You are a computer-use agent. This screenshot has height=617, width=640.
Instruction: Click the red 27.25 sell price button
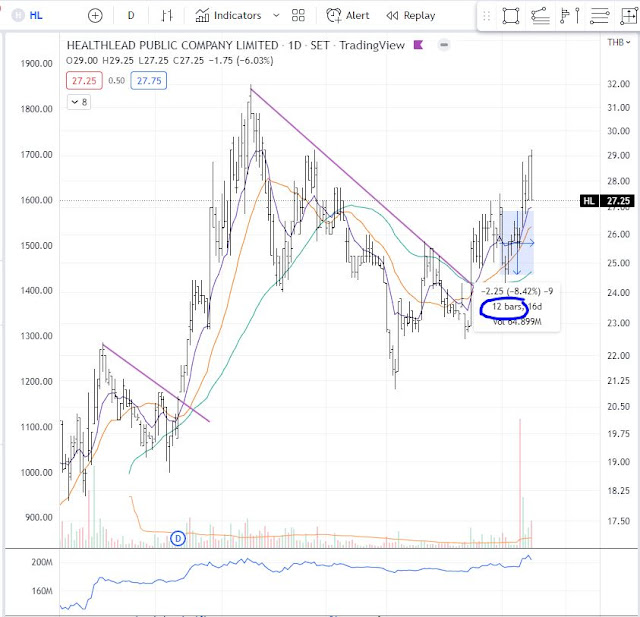pyautogui.click(x=84, y=81)
